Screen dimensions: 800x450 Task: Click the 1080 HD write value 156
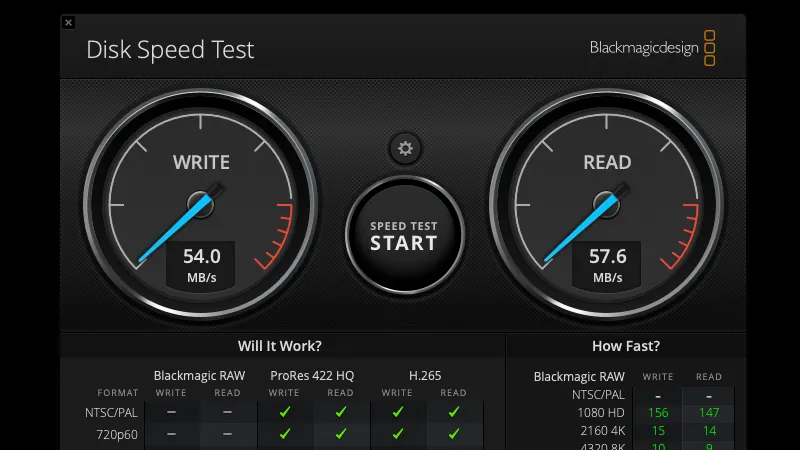[658, 412]
